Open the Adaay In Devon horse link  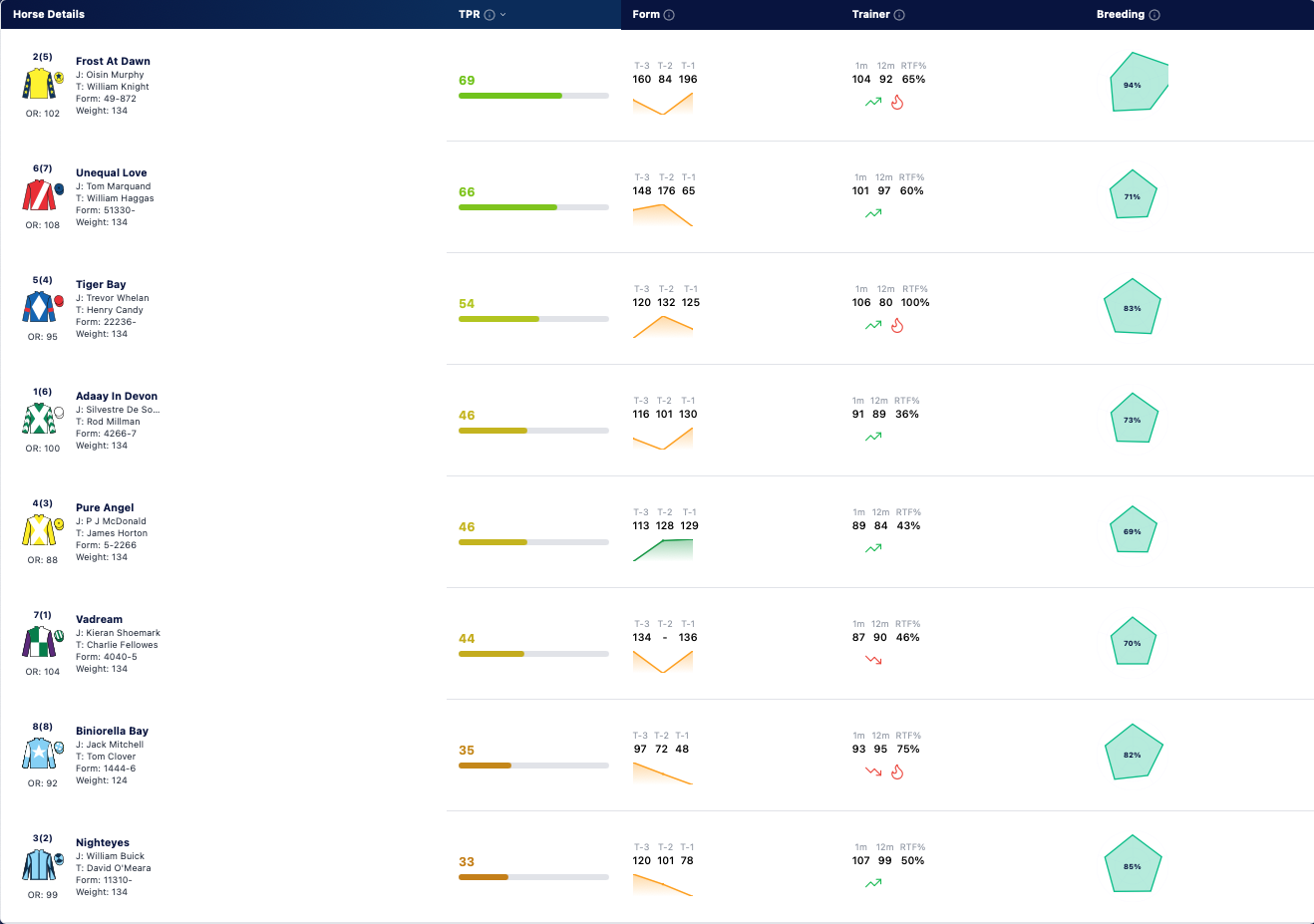point(117,396)
